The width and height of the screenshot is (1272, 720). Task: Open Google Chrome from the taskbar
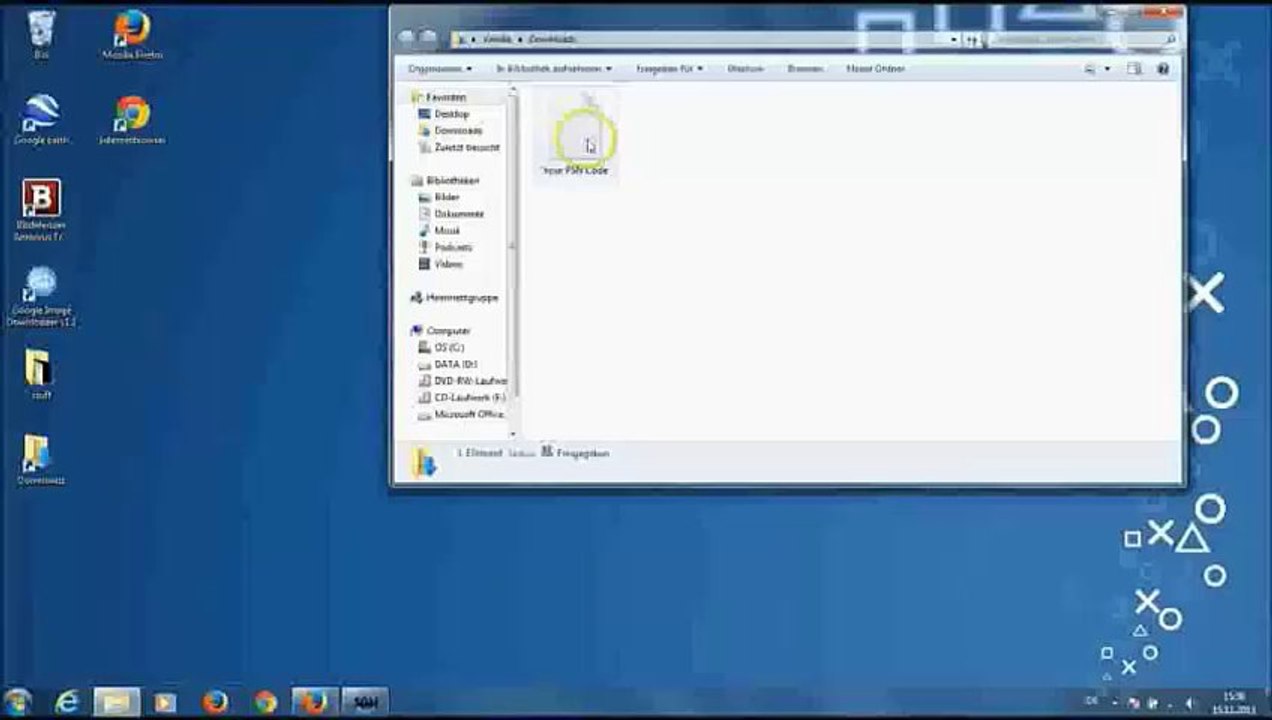[x=264, y=702]
